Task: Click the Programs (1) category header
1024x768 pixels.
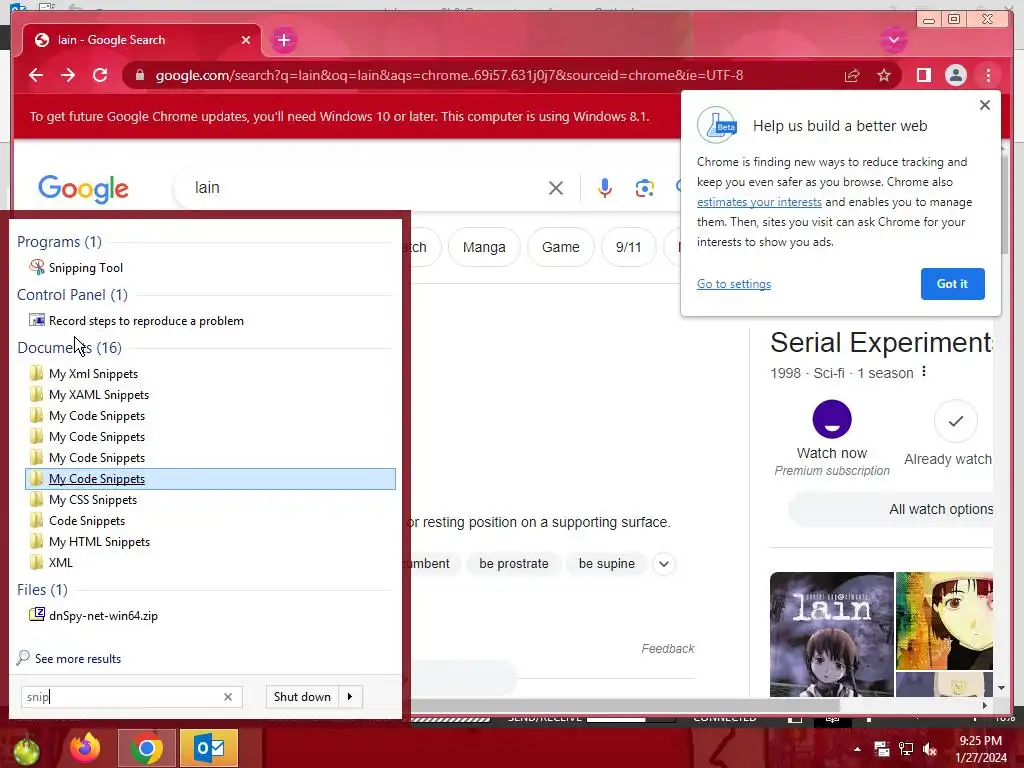Action: point(59,242)
